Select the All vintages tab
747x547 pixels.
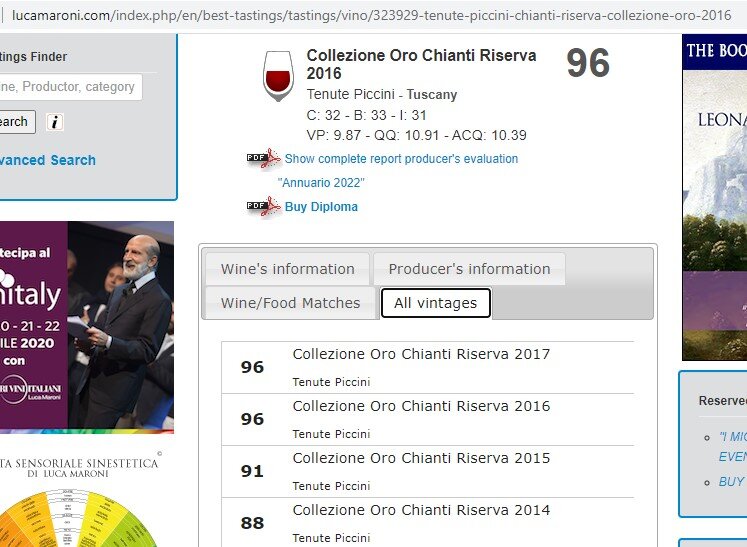coord(435,303)
